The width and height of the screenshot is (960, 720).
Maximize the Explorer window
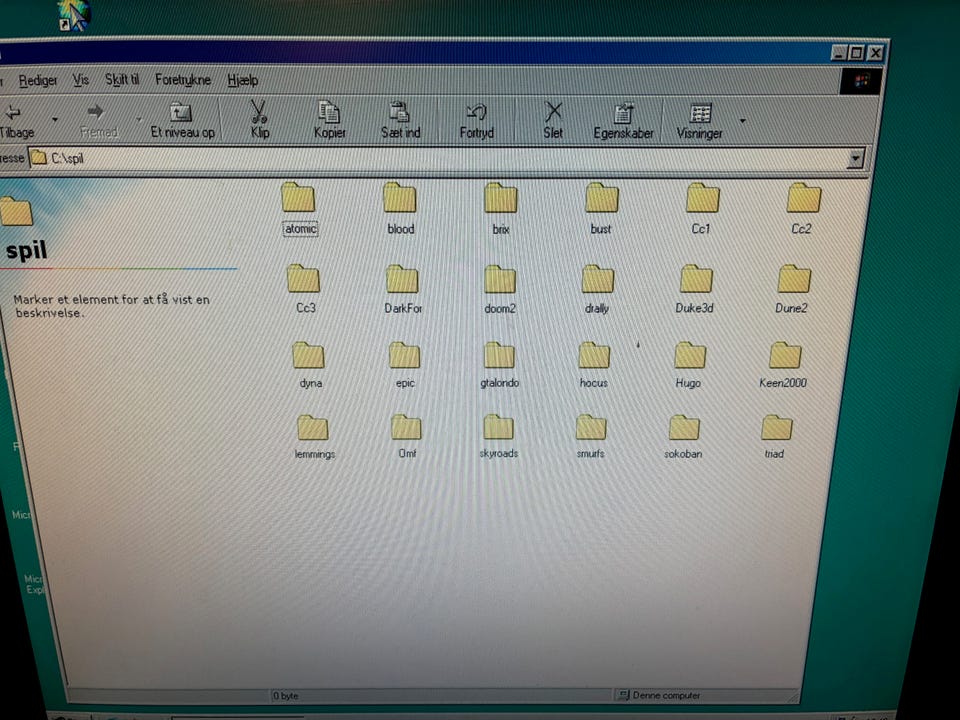click(857, 53)
